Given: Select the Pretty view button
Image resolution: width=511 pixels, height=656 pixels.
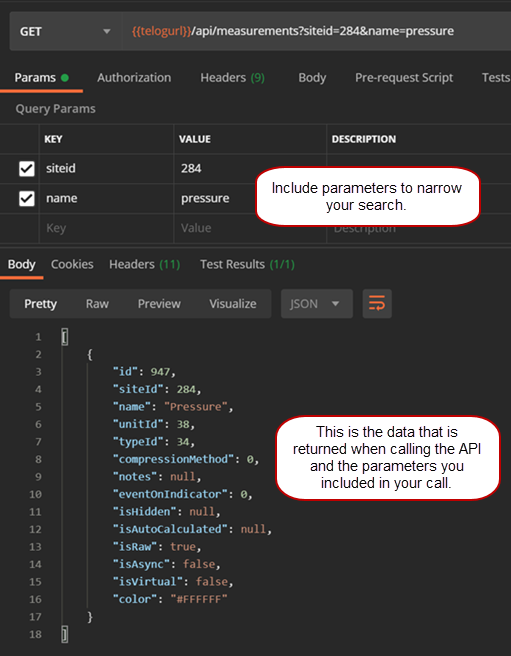Looking at the screenshot, I should tap(40, 304).
